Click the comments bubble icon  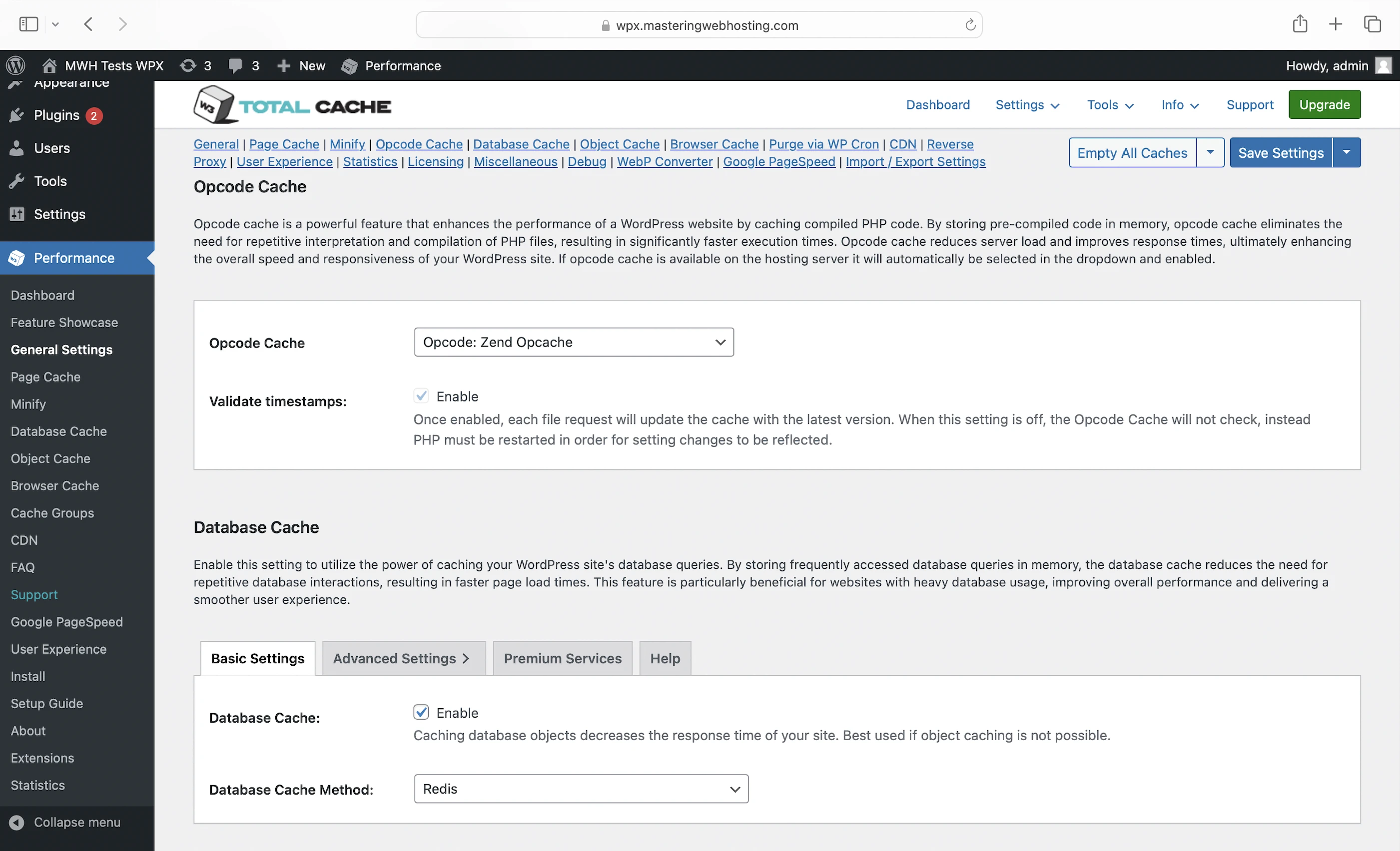tap(235, 66)
